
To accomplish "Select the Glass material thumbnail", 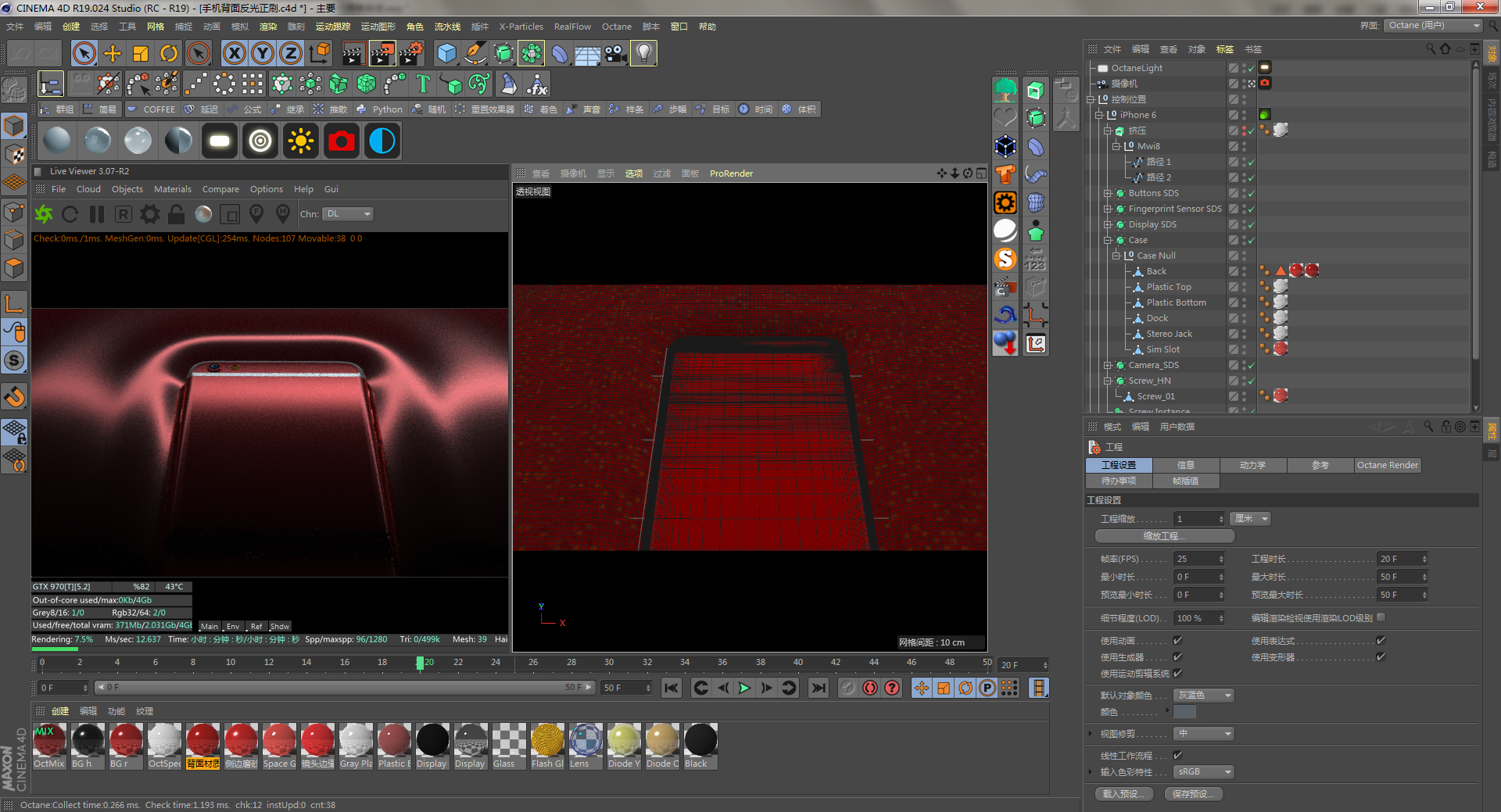I will 508,746.
